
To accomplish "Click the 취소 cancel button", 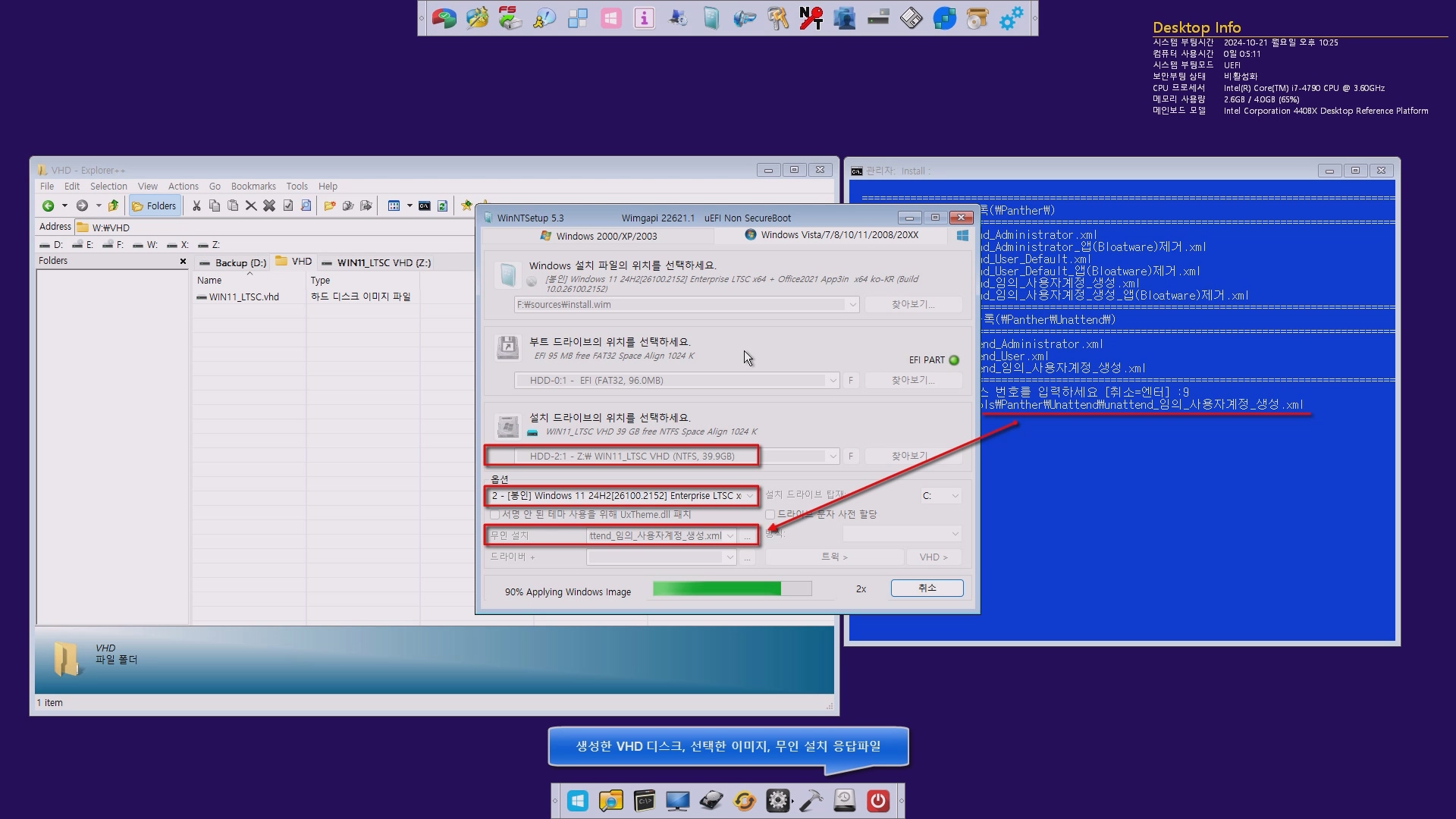I will (x=927, y=588).
